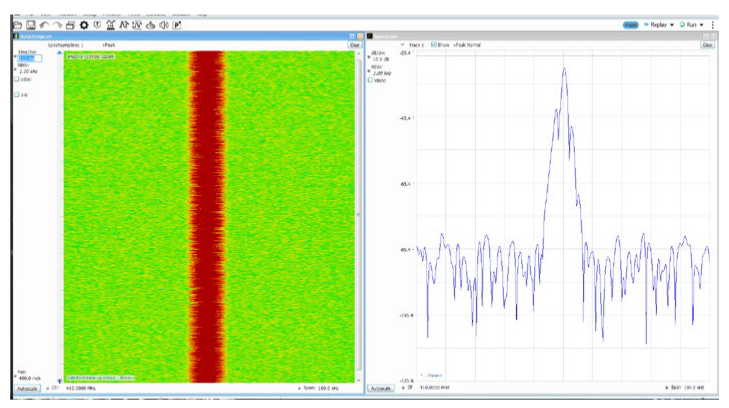Click Autoscale in the spectrum panel

point(382,387)
